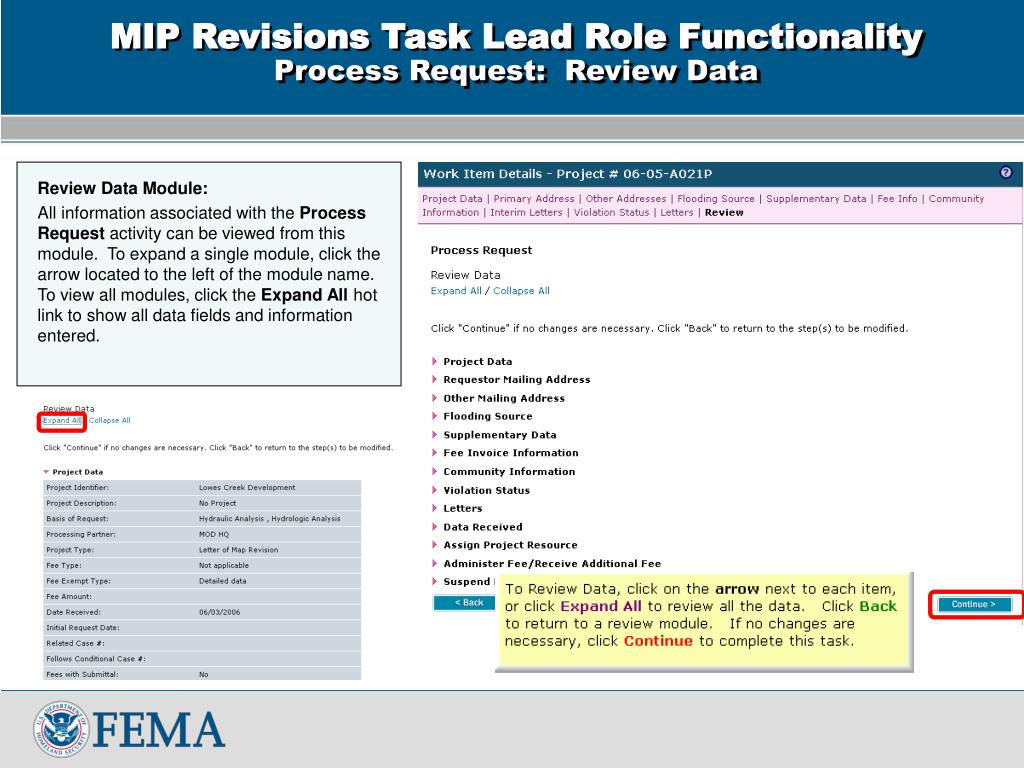1024x768 pixels.
Task: Open the Fee Info tab link
Action: 897,199
